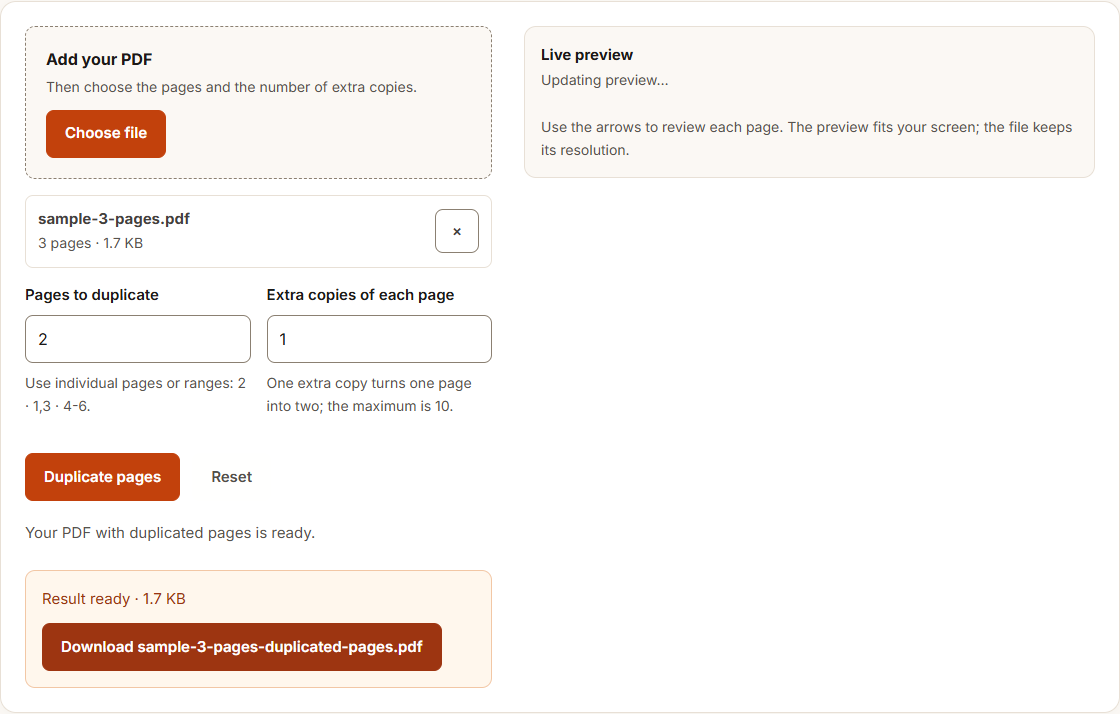
Task: Click the 'Use individual pages or ranges' hint
Action: point(136,395)
